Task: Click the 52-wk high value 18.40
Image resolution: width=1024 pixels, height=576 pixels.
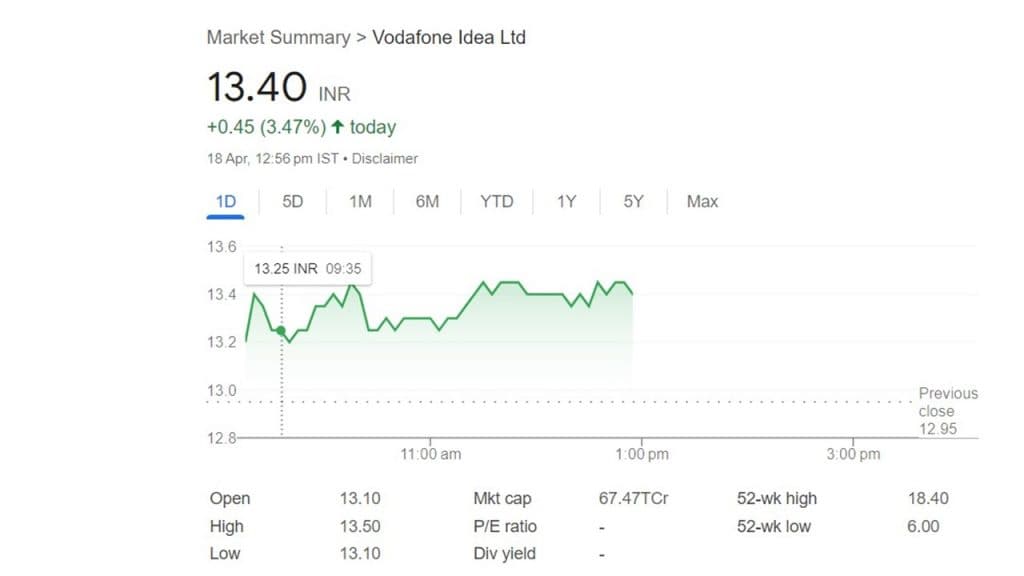Action: (927, 498)
